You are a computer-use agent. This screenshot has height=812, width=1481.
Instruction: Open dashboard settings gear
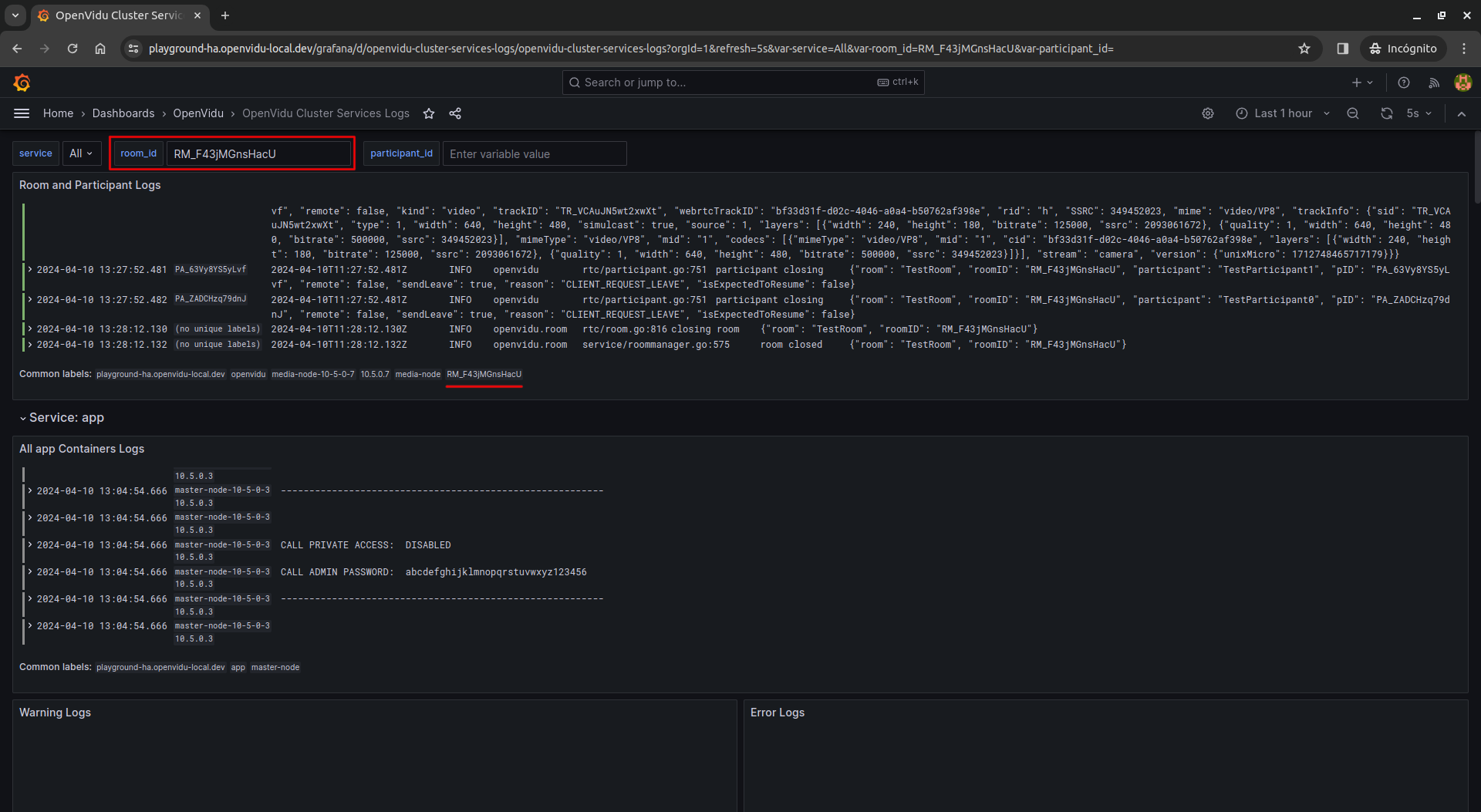[x=1208, y=113]
